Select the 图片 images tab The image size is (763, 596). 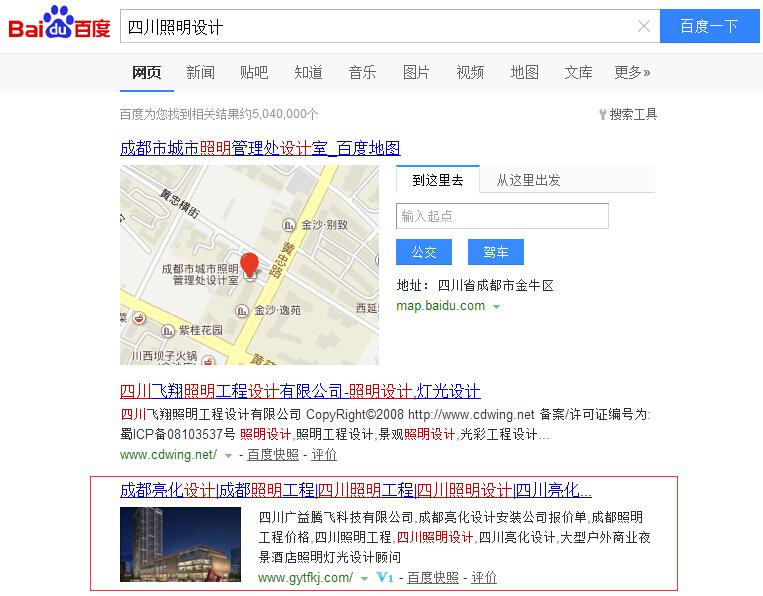pyautogui.click(x=416, y=72)
